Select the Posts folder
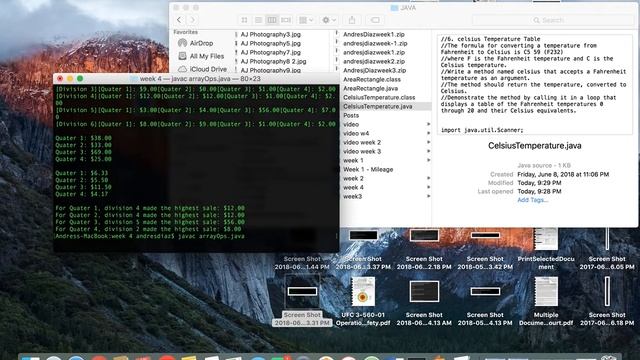The width and height of the screenshot is (640, 360). click(x=351, y=115)
